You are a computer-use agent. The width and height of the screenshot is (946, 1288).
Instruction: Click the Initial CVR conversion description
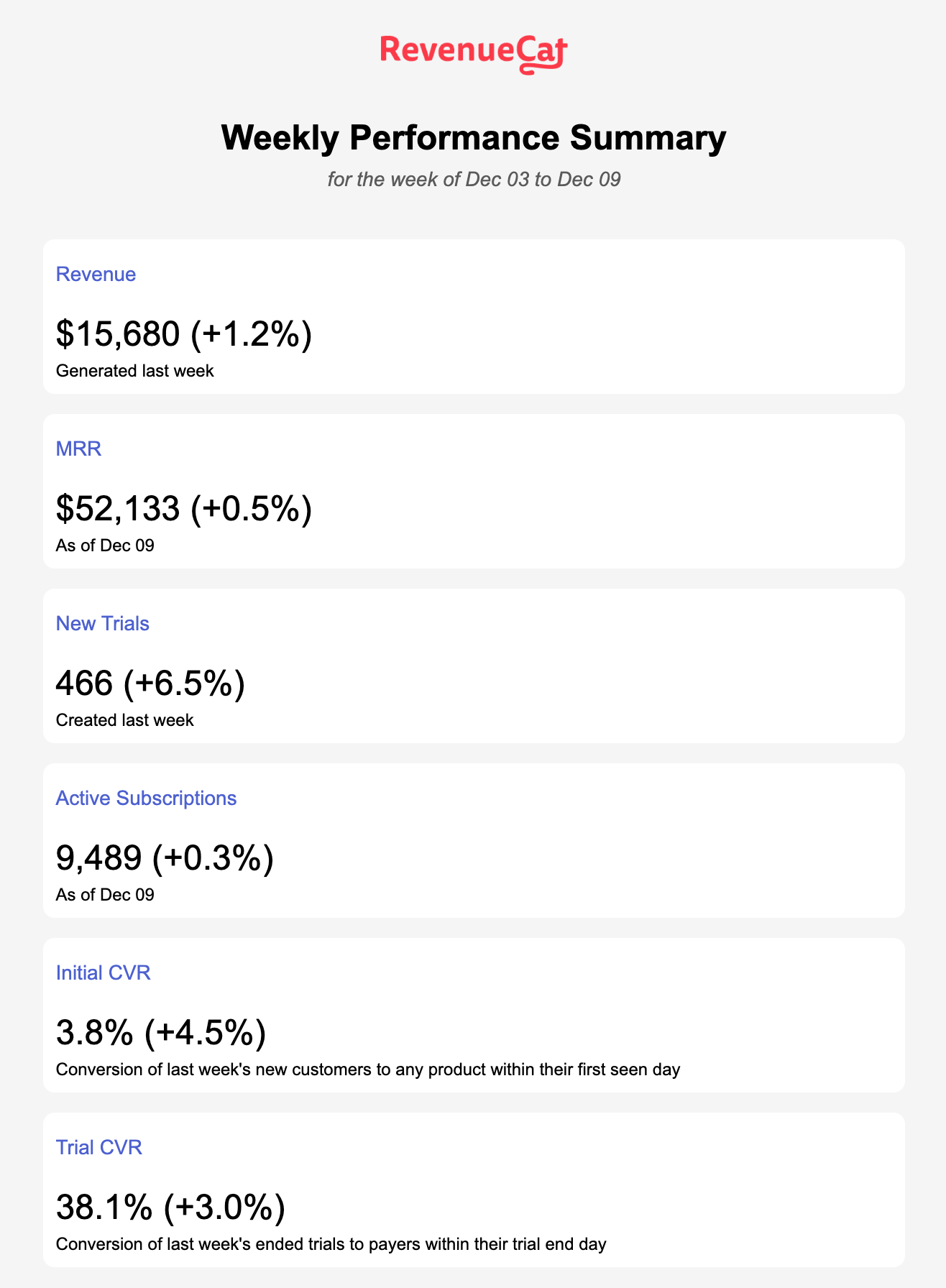coord(368,1069)
